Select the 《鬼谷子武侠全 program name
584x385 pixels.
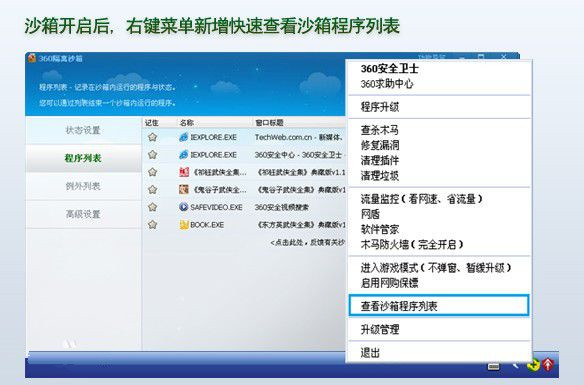click(x=219, y=190)
